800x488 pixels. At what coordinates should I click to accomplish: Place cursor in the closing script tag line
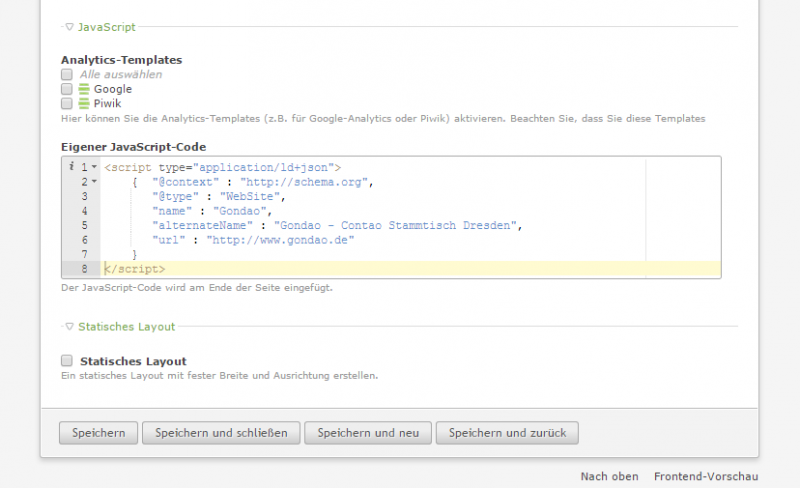pos(411,269)
